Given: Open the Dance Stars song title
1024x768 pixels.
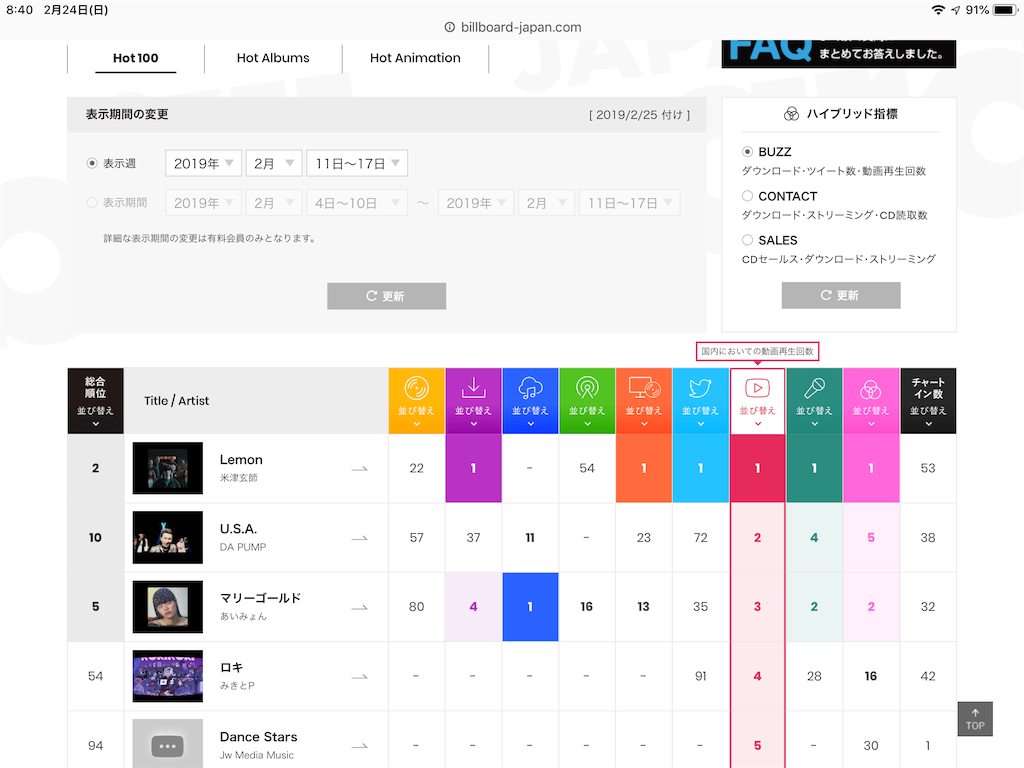Looking at the screenshot, I should [259, 737].
